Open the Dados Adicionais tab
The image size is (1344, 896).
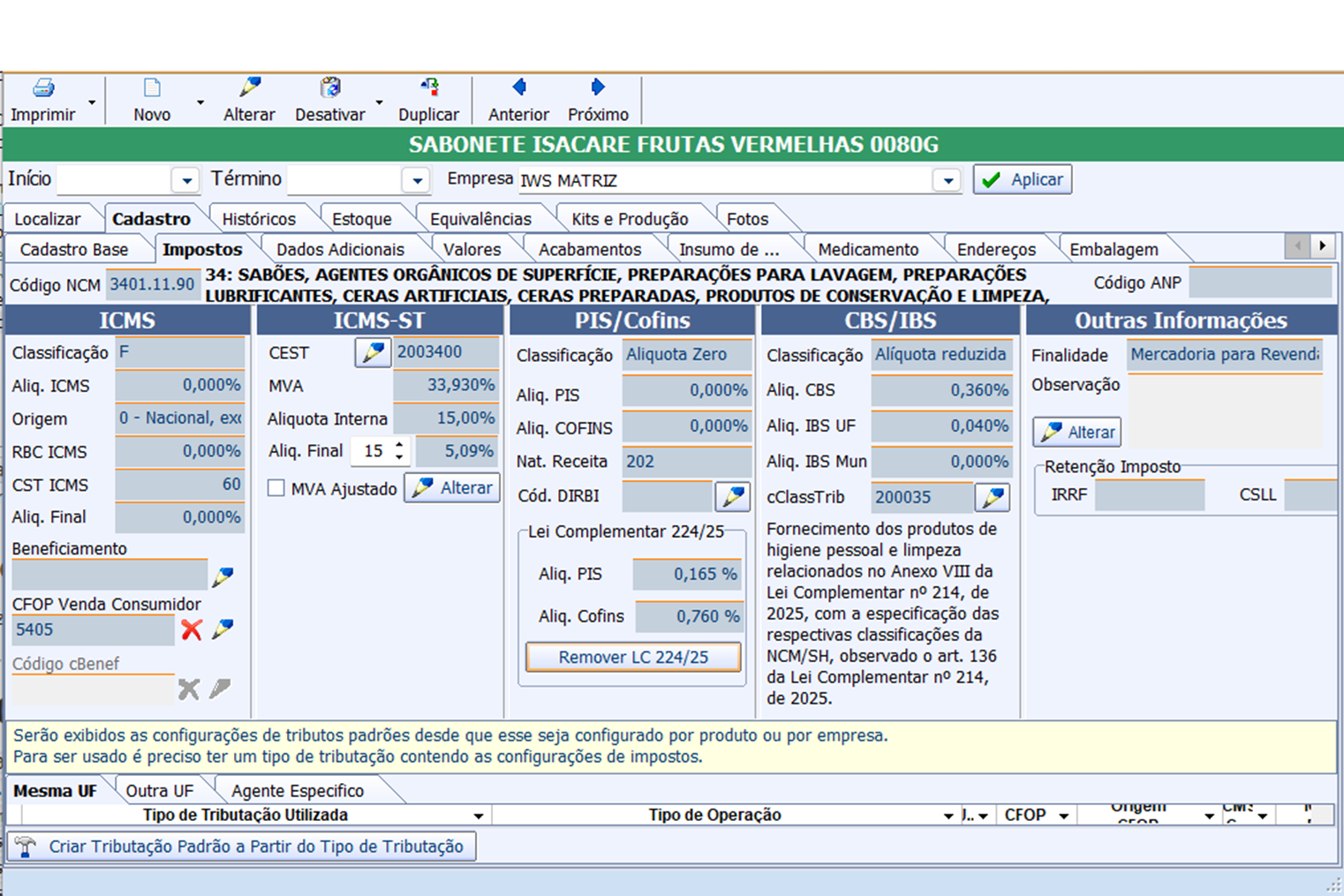[340, 250]
